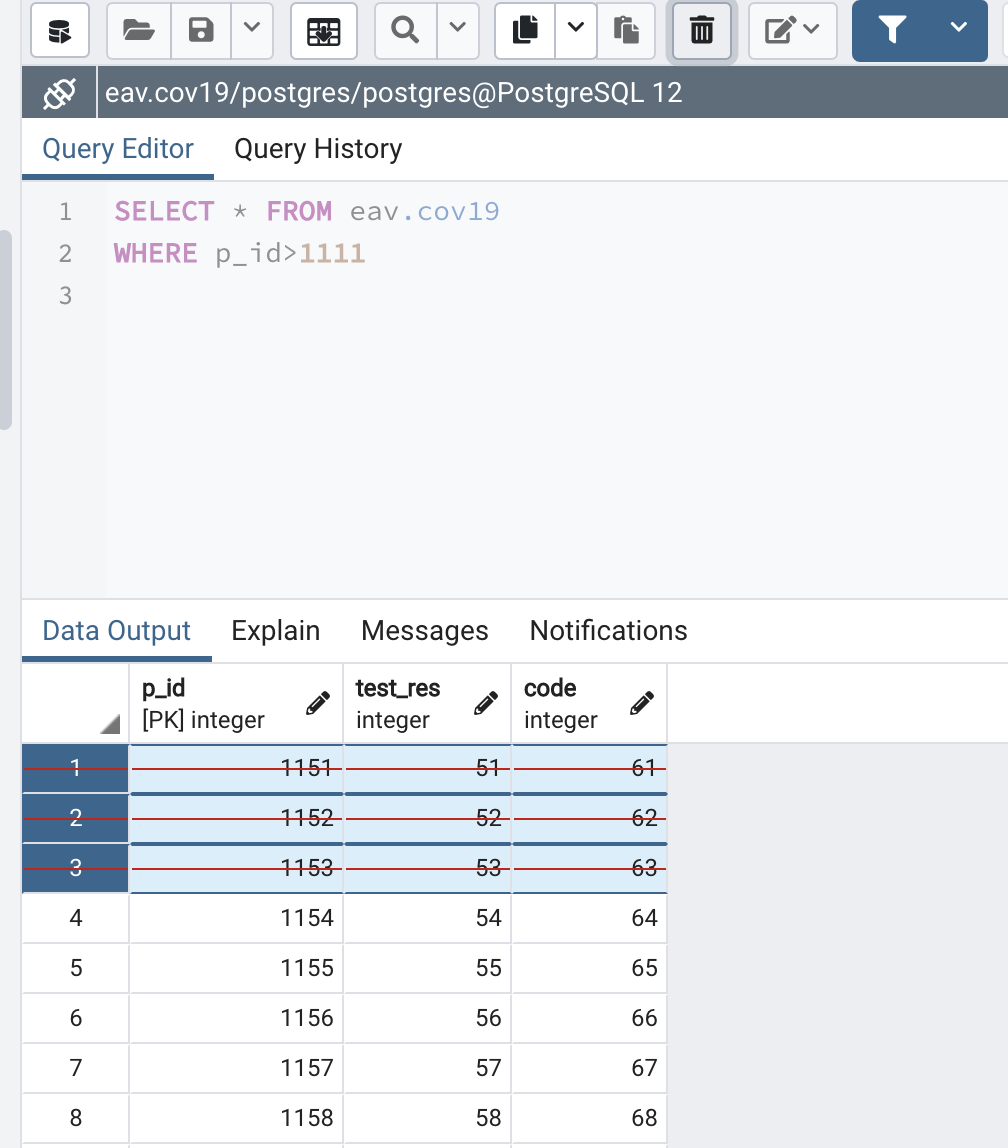Switch to the Query History tab
Image resolution: width=1008 pixels, height=1148 pixels.
click(x=318, y=149)
